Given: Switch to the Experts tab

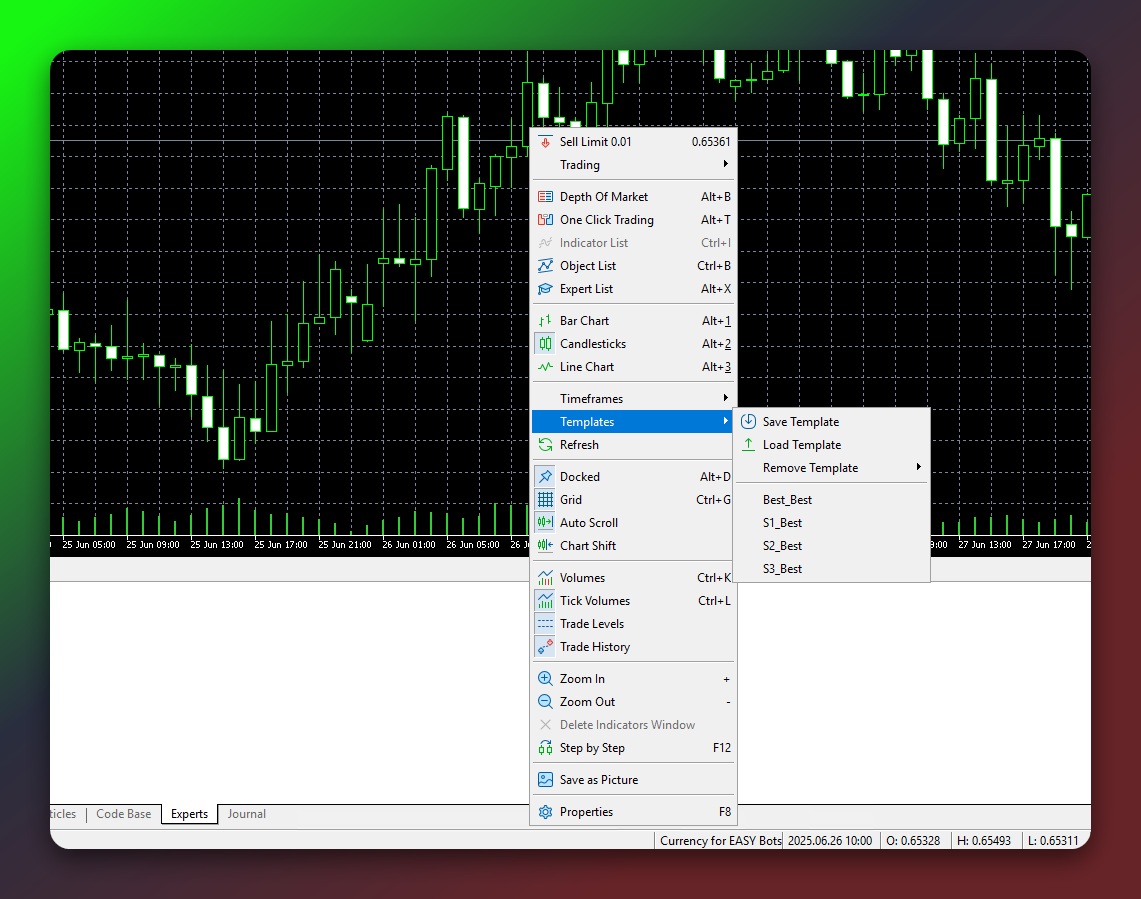Looking at the screenshot, I should click(x=189, y=814).
